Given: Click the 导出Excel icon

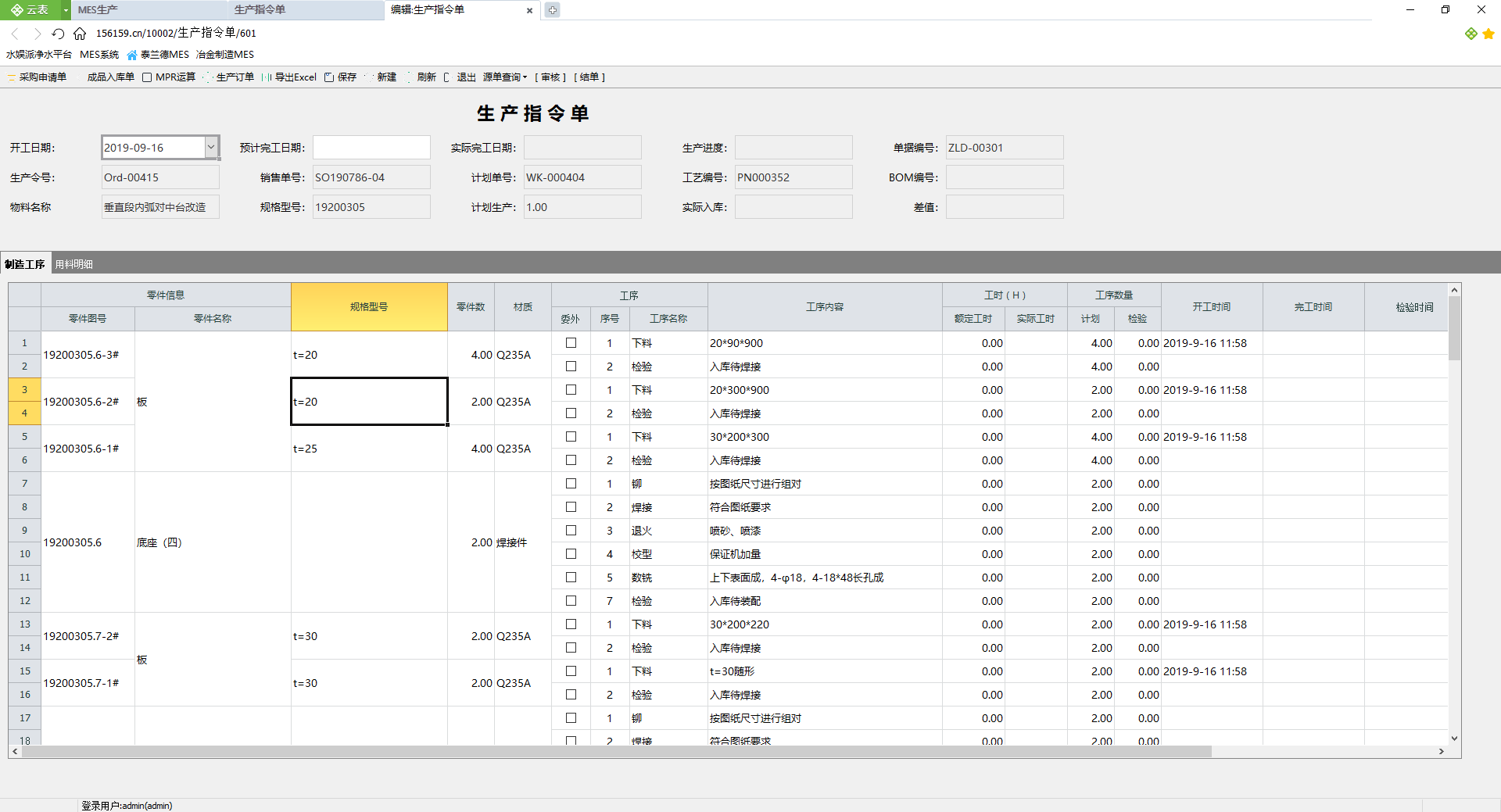Looking at the screenshot, I should click(267, 77).
